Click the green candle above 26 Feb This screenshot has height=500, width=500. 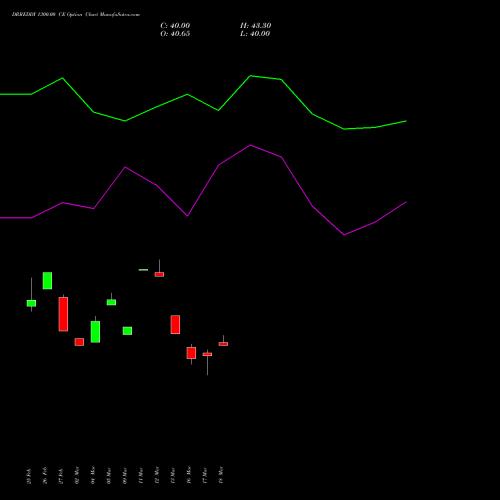click(47, 281)
